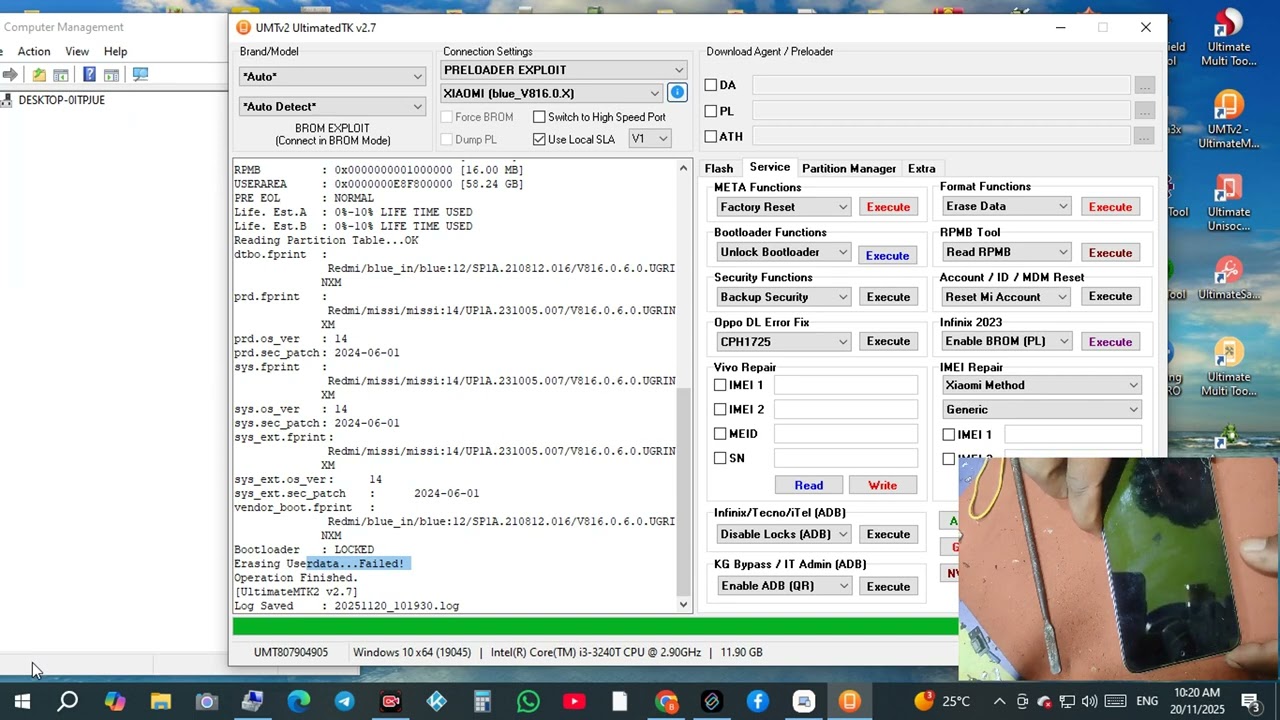Click the PL file browse button
1280x720 pixels.
(x=1144, y=111)
